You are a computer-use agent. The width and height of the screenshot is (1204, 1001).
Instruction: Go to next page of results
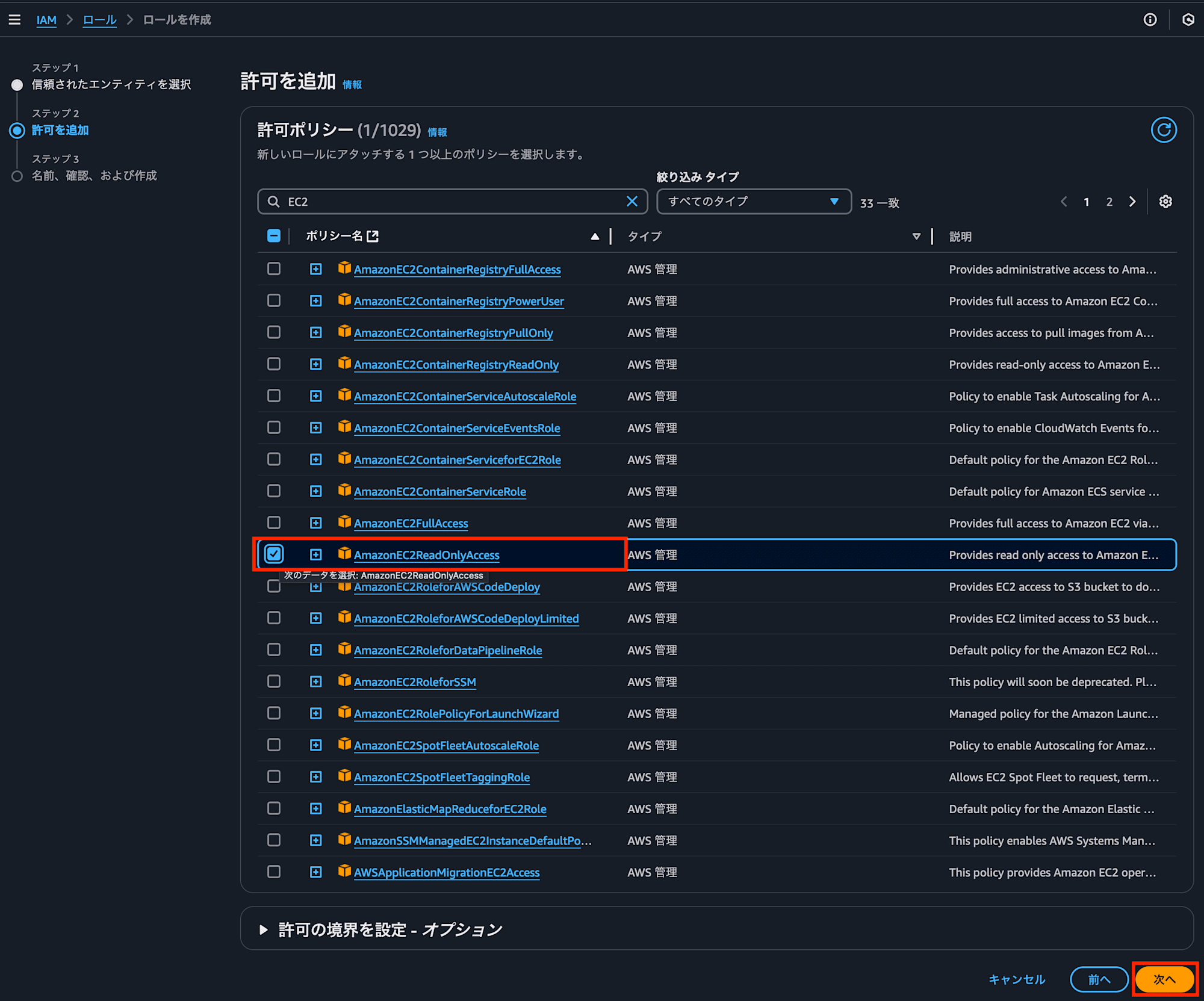pos(1132,202)
